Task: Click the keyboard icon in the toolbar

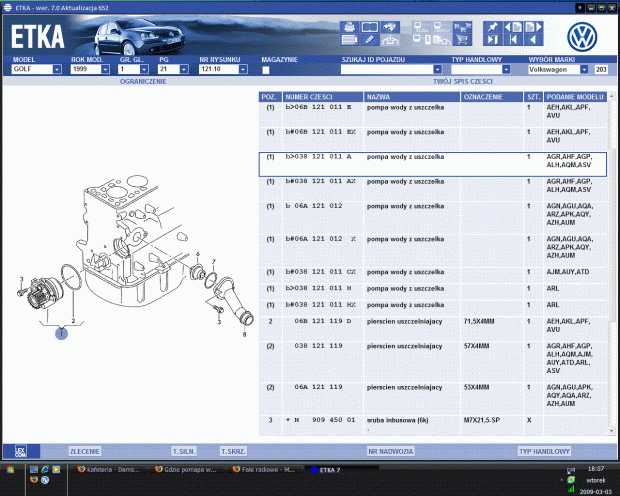Action: pyautogui.click(x=349, y=40)
